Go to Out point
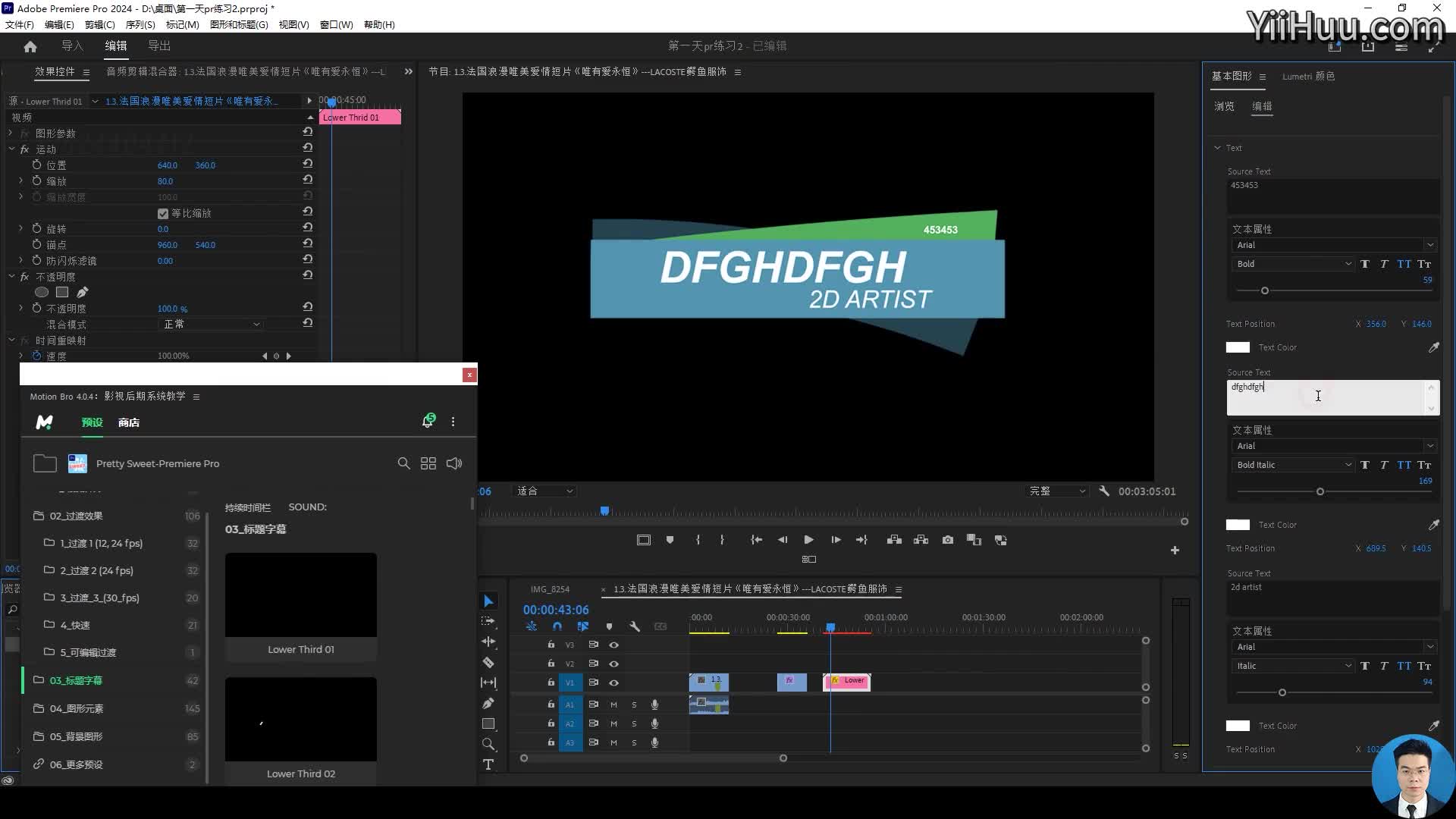 (x=861, y=540)
